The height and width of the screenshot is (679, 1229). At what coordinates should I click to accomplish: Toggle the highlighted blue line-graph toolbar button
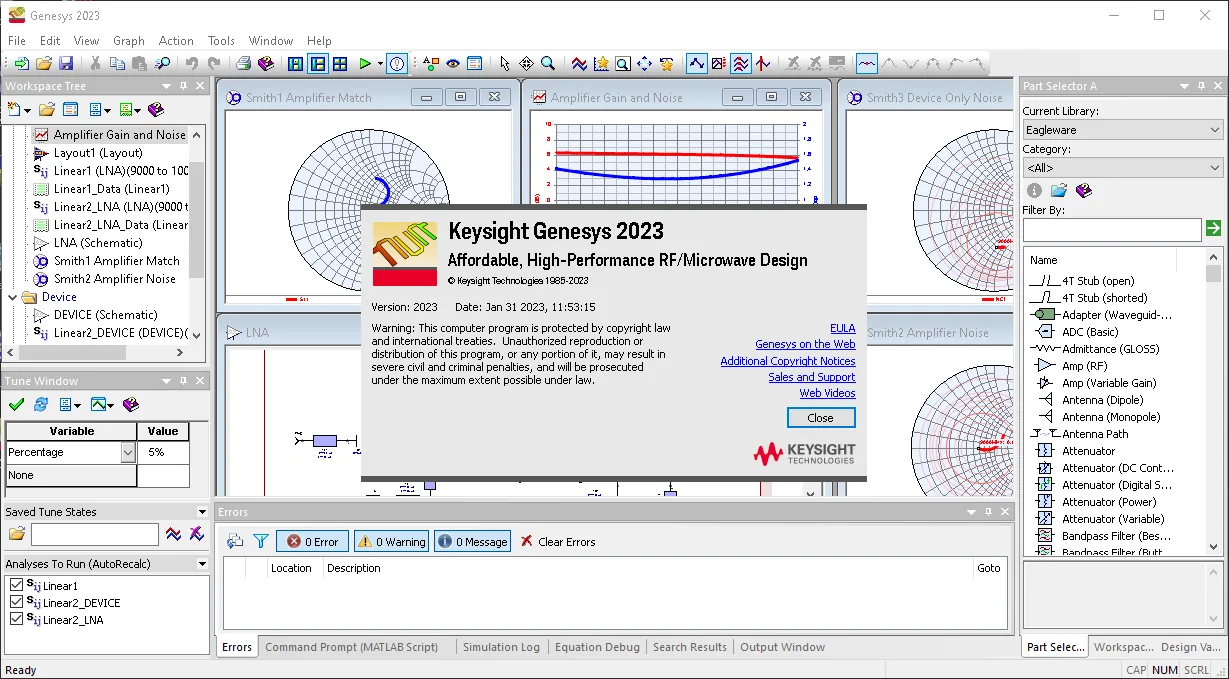[x=697, y=64]
